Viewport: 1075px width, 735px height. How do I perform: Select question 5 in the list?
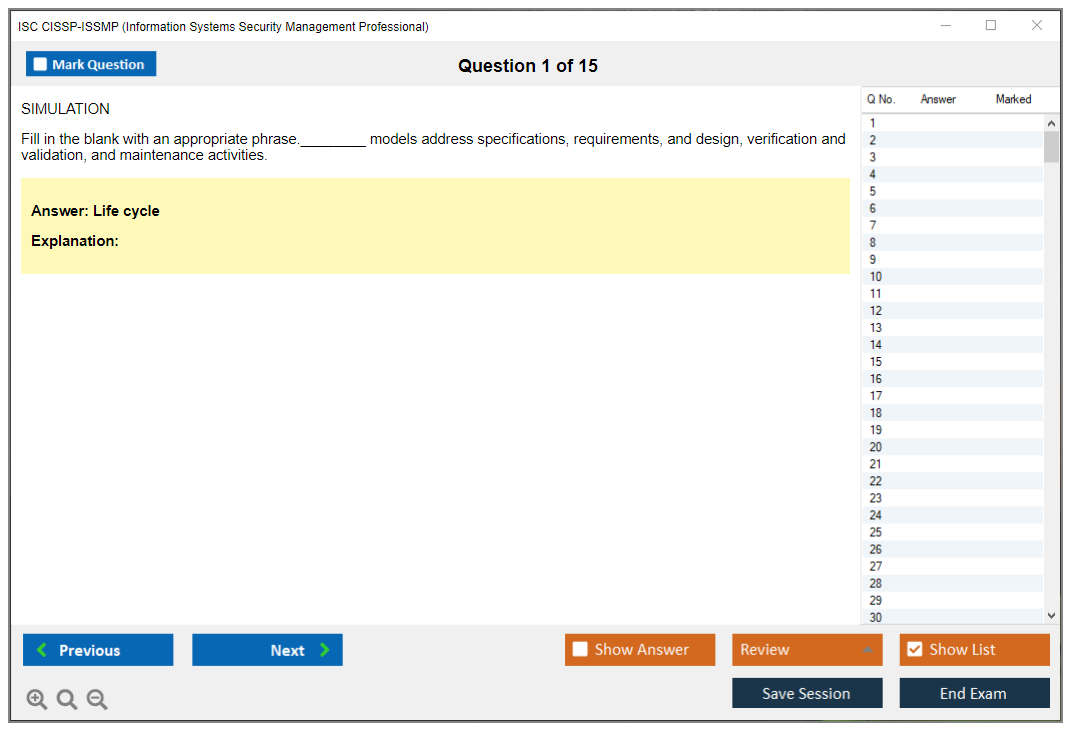(x=873, y=191)
